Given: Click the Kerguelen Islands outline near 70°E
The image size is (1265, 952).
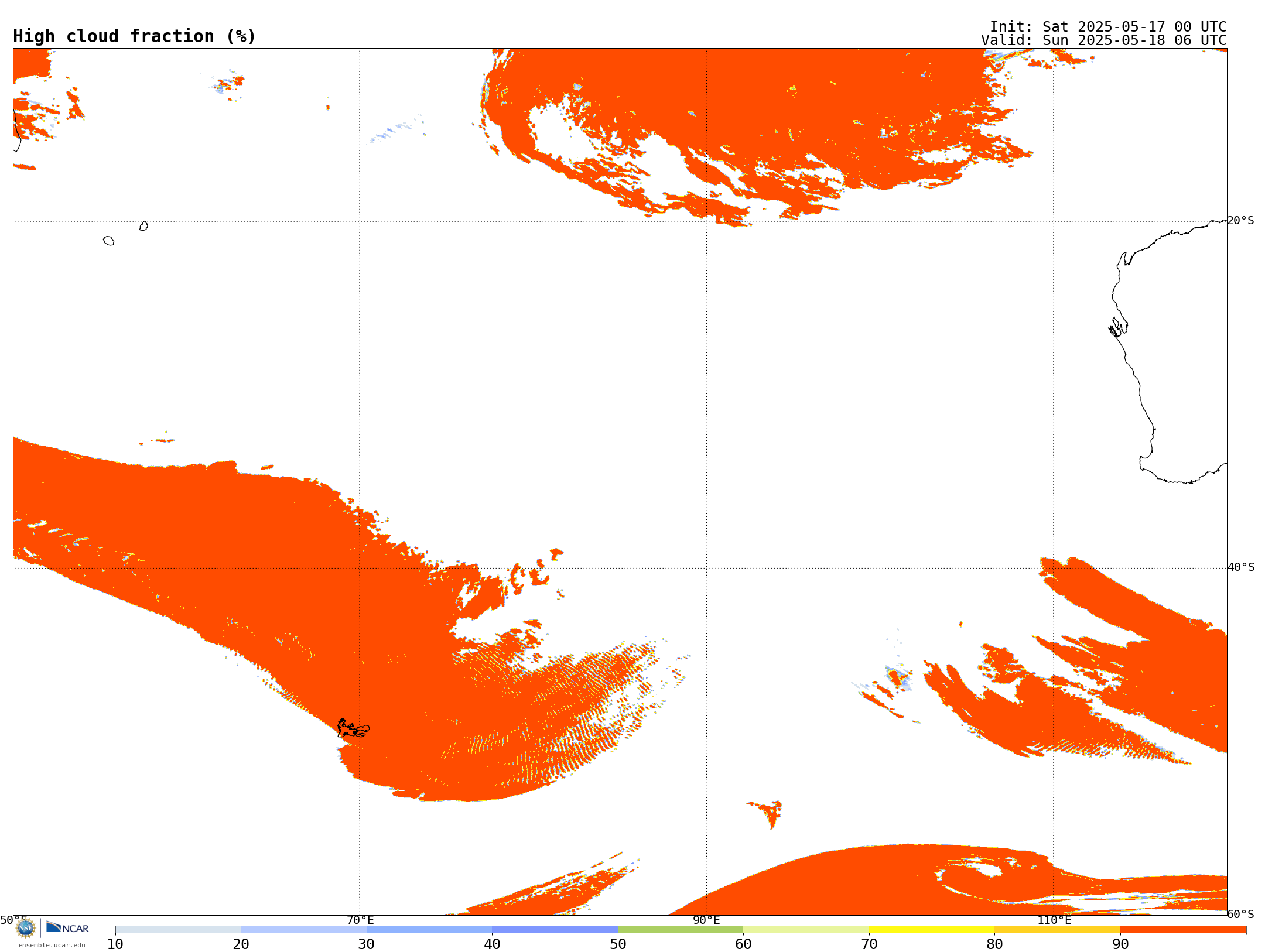Looking at the screenshot, I should pos(353,728).
